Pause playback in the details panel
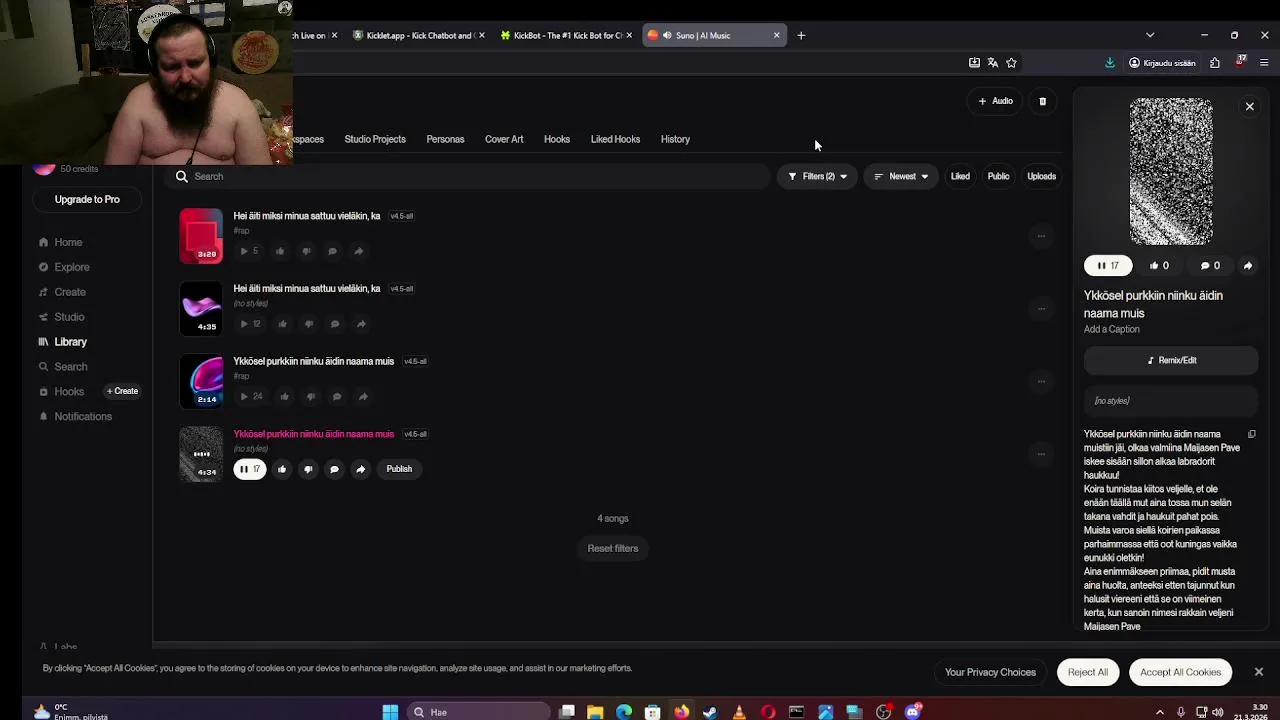This screenshot has width=1280, height=720. pyautogui.click(x=1108, y=266)
